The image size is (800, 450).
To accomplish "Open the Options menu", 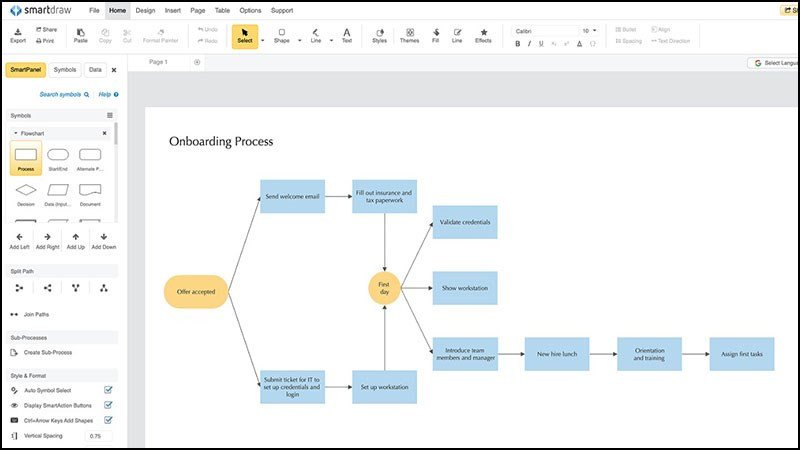I will 251,10.
